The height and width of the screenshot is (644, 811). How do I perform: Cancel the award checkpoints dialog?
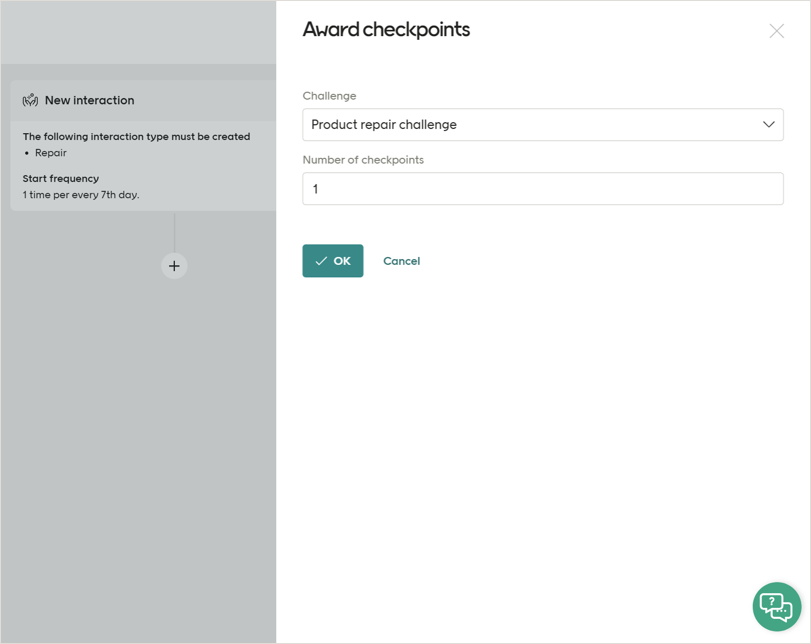[x=401, y=261]
